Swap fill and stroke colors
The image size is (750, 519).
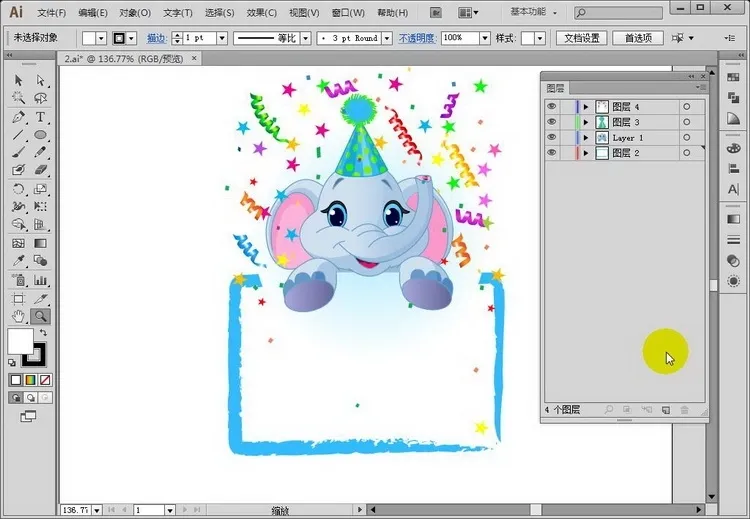(x=43, y=332)
